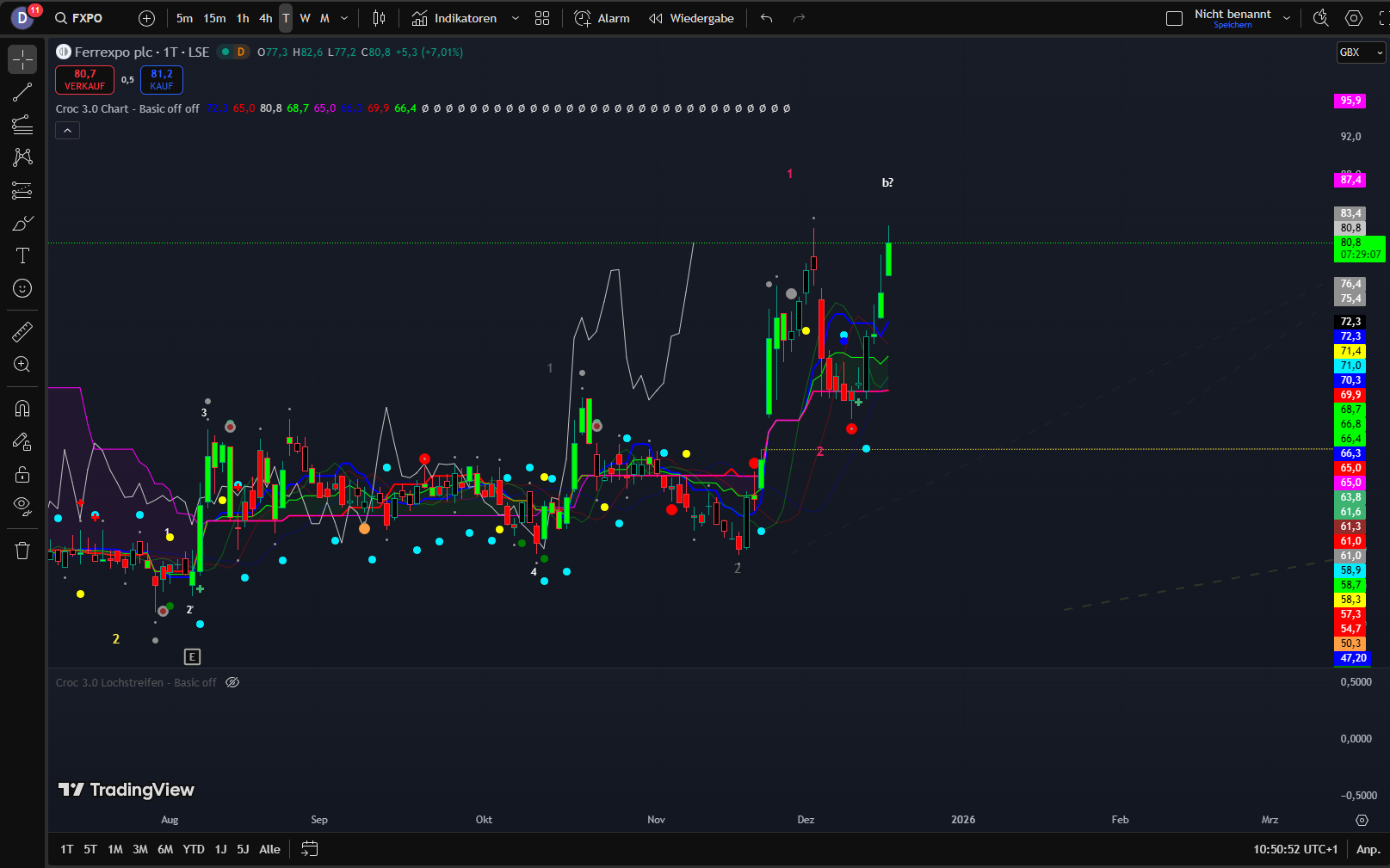This screenshot has height=868, width=1390.
Task: Open the GBX currency dropdown
Action: [1360, 52]
